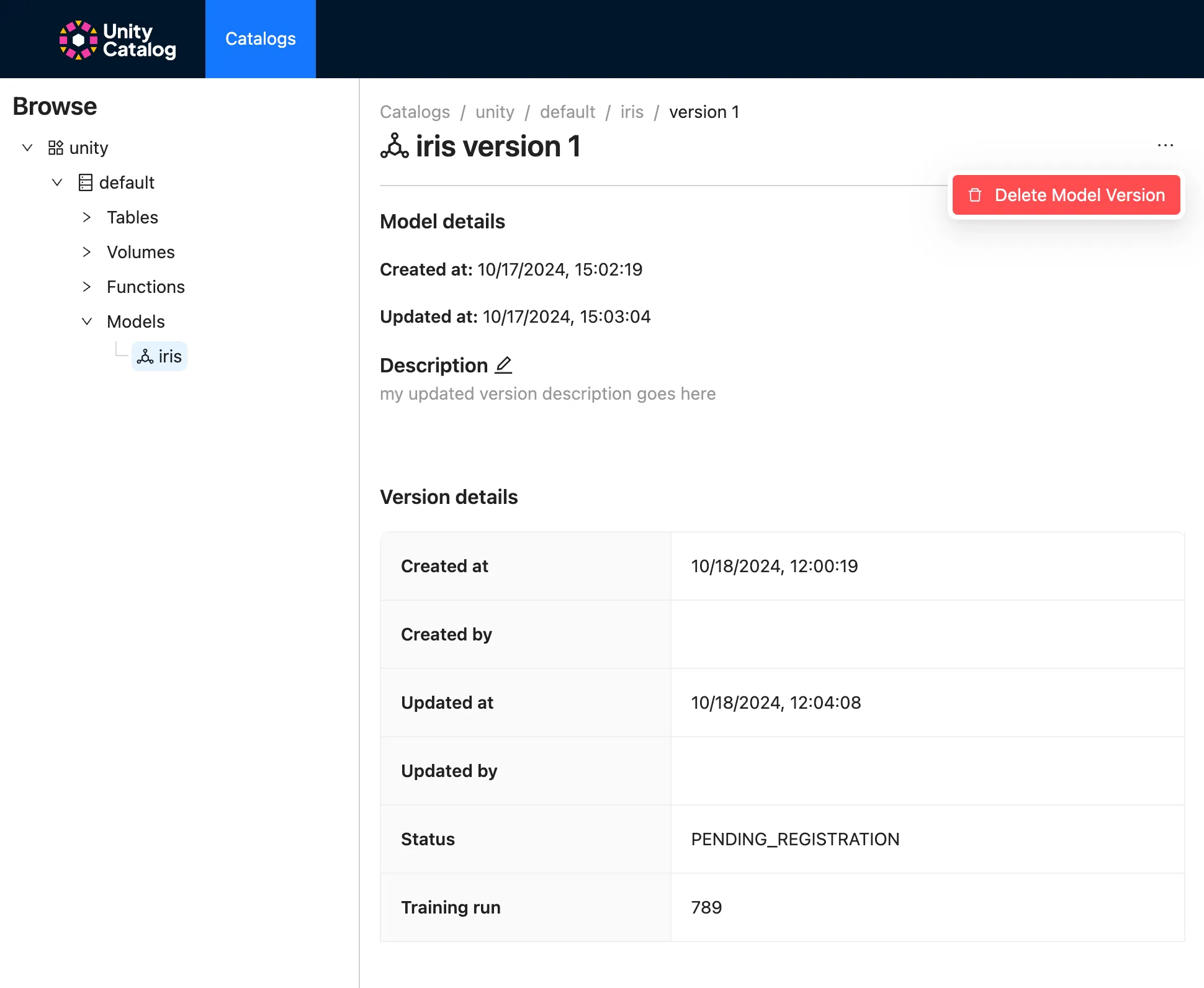
Task: Click the pencil icon next to Description
Action: point(503,365)
